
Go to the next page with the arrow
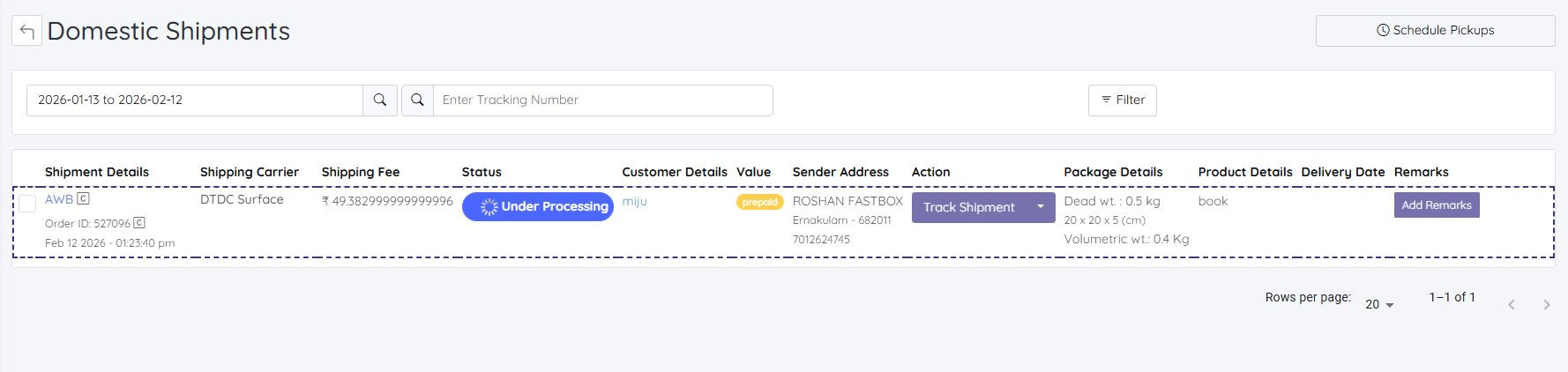click(1546, 305)
